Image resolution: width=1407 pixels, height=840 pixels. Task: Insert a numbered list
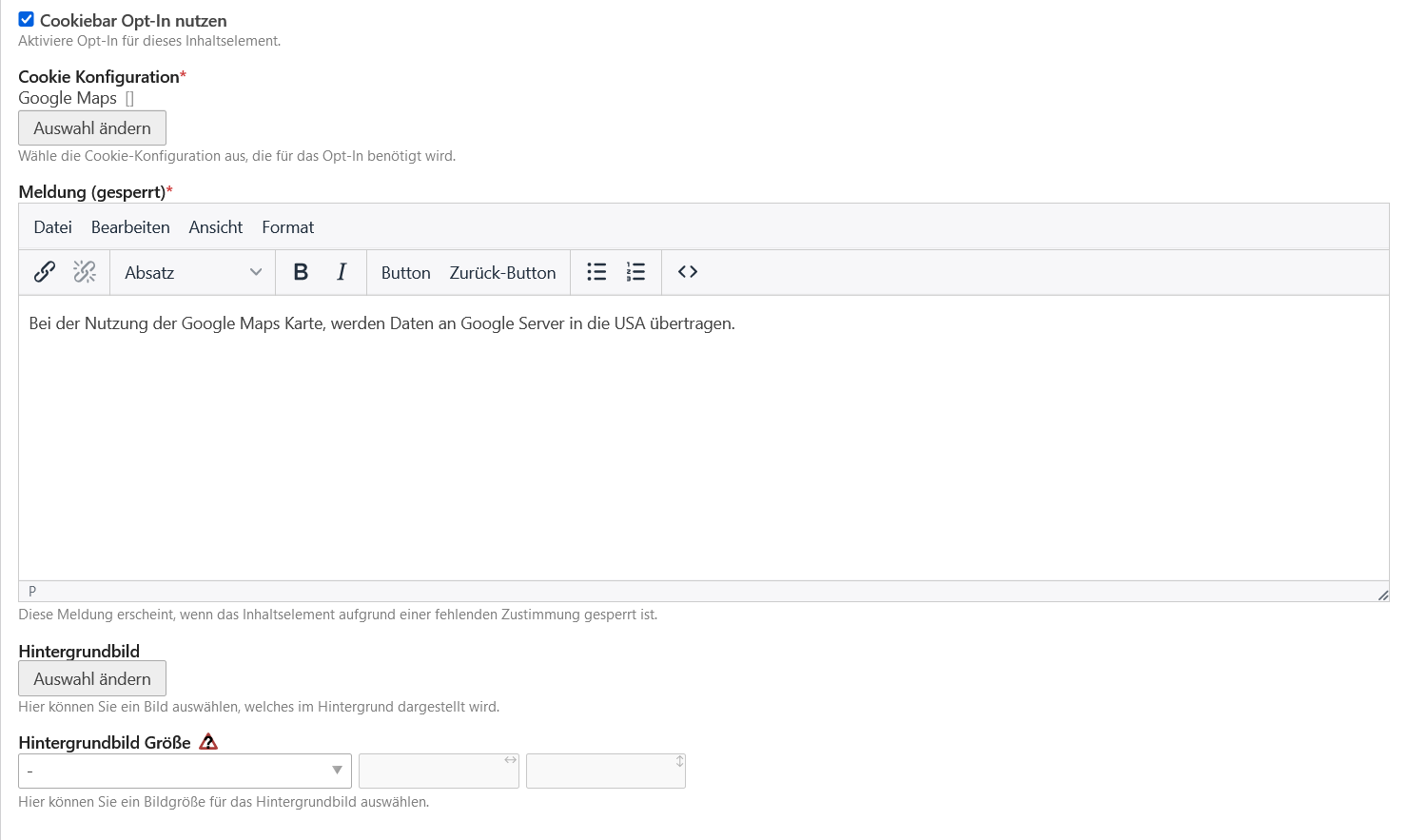pyautogui.click(x=635, y=272)
